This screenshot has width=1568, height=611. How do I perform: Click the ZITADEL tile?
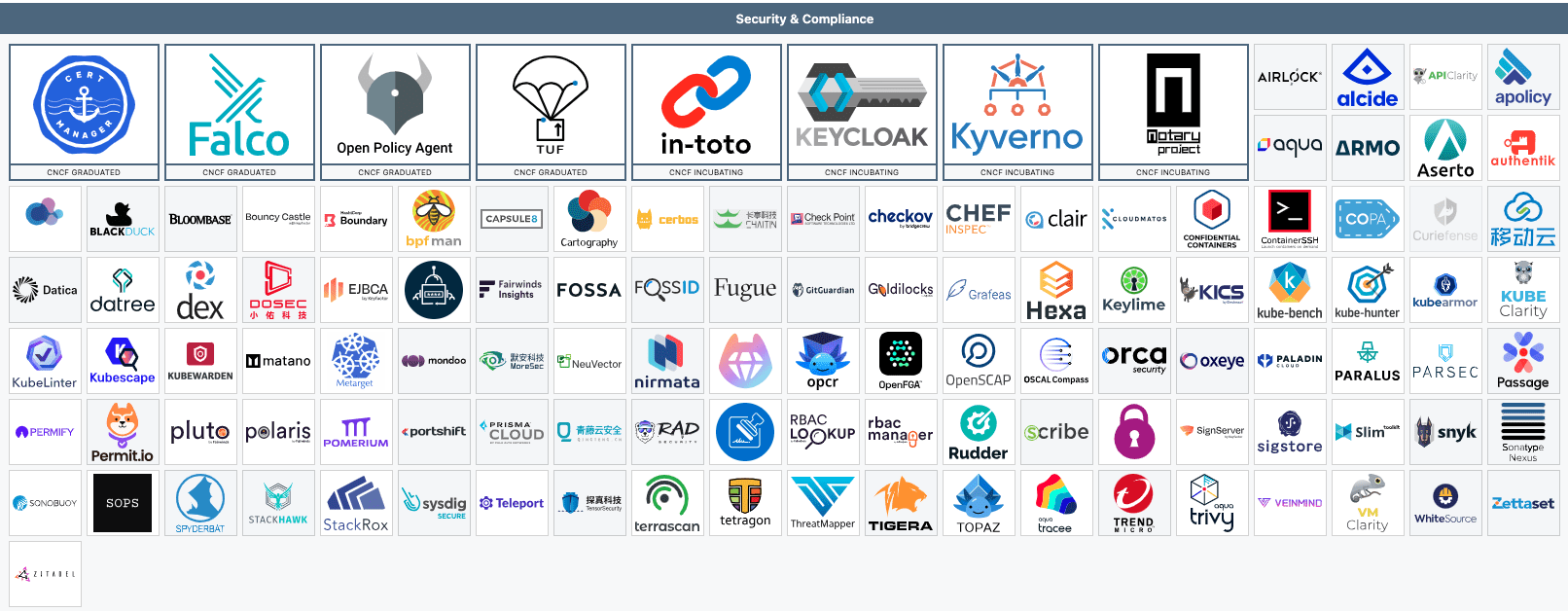point(45,574)
